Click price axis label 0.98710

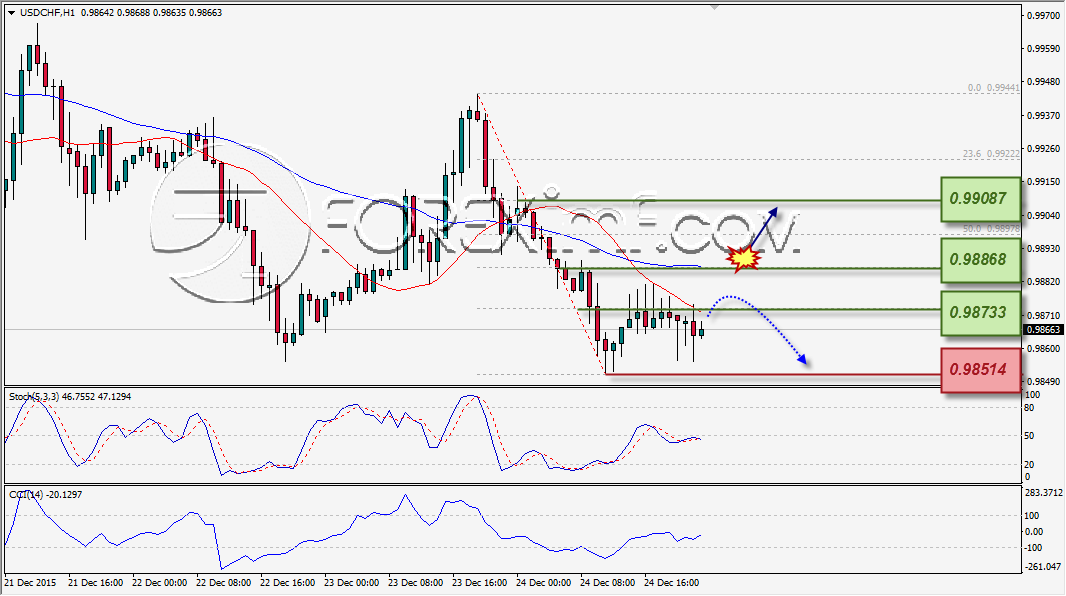pos(1043,316)
